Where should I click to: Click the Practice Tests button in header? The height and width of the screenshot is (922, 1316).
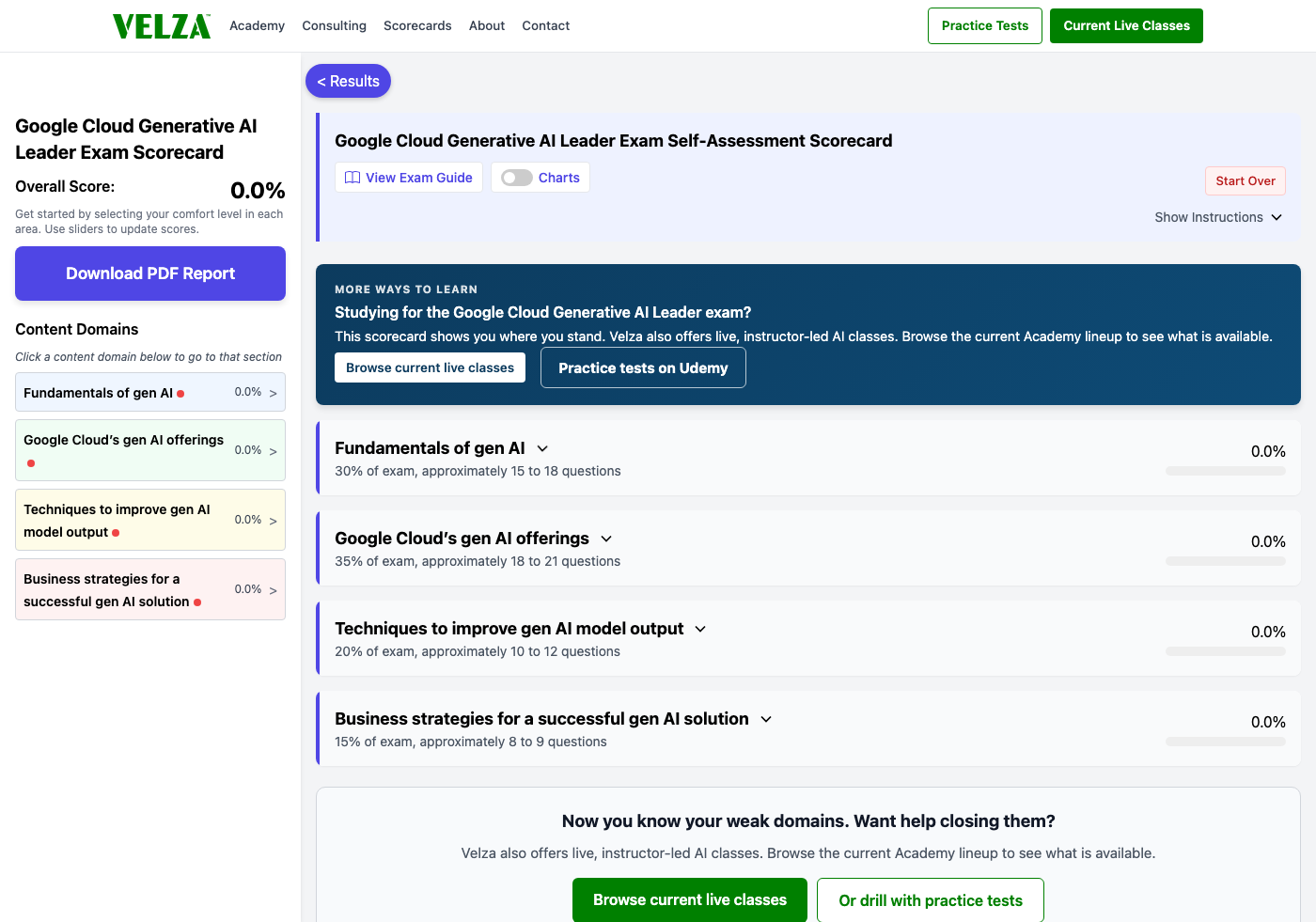pos(985,25)
